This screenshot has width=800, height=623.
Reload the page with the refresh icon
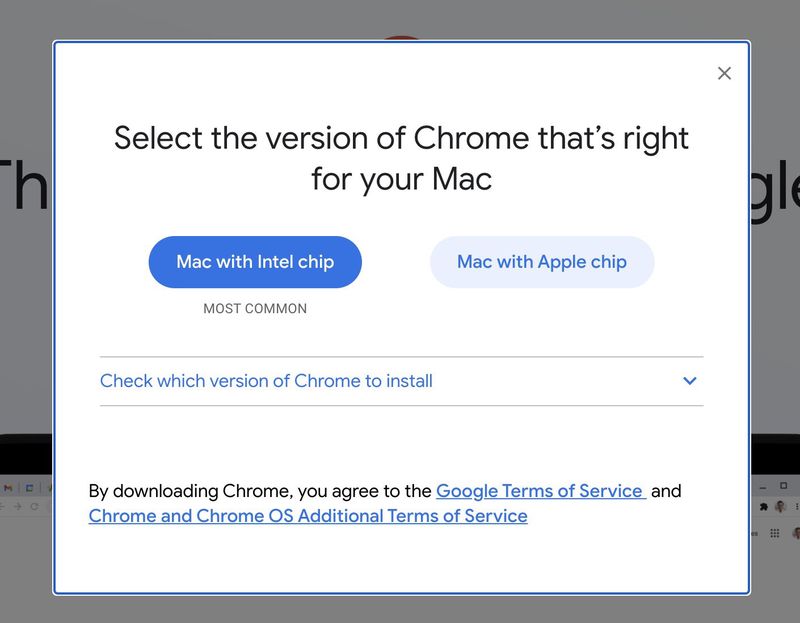coord(34,506)
